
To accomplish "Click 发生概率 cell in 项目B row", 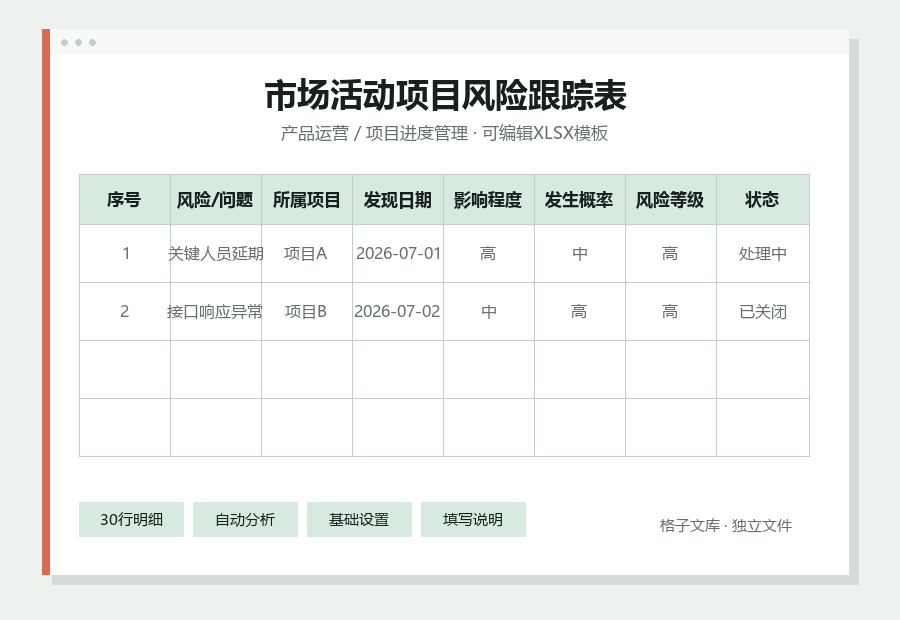I will click(x=580, y=312).
